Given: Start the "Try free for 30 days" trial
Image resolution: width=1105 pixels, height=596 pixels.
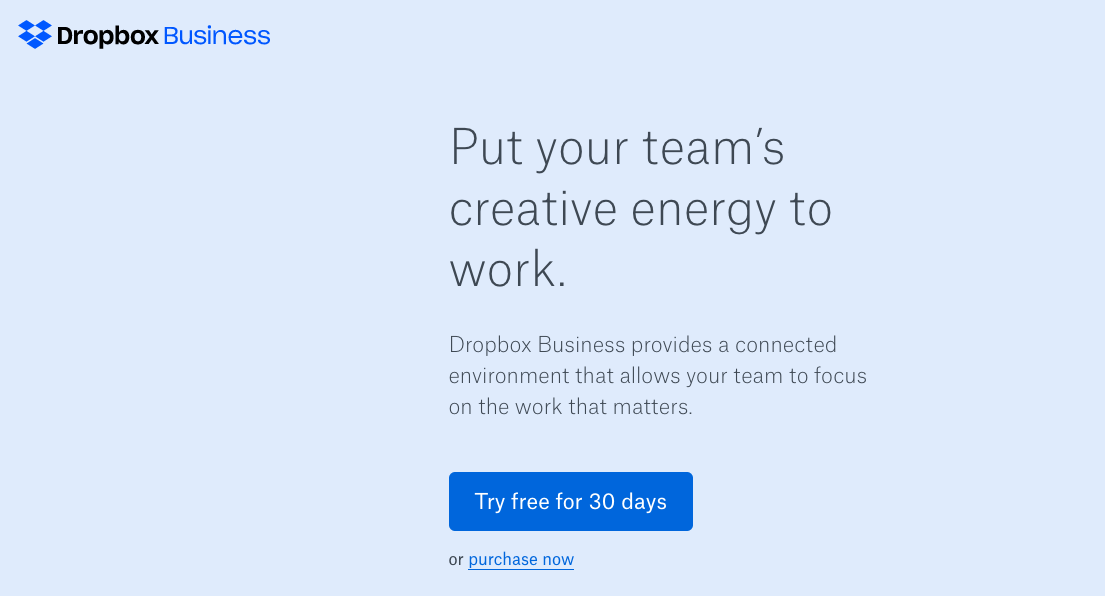Looking at the screenshot, I should point(571,502).
